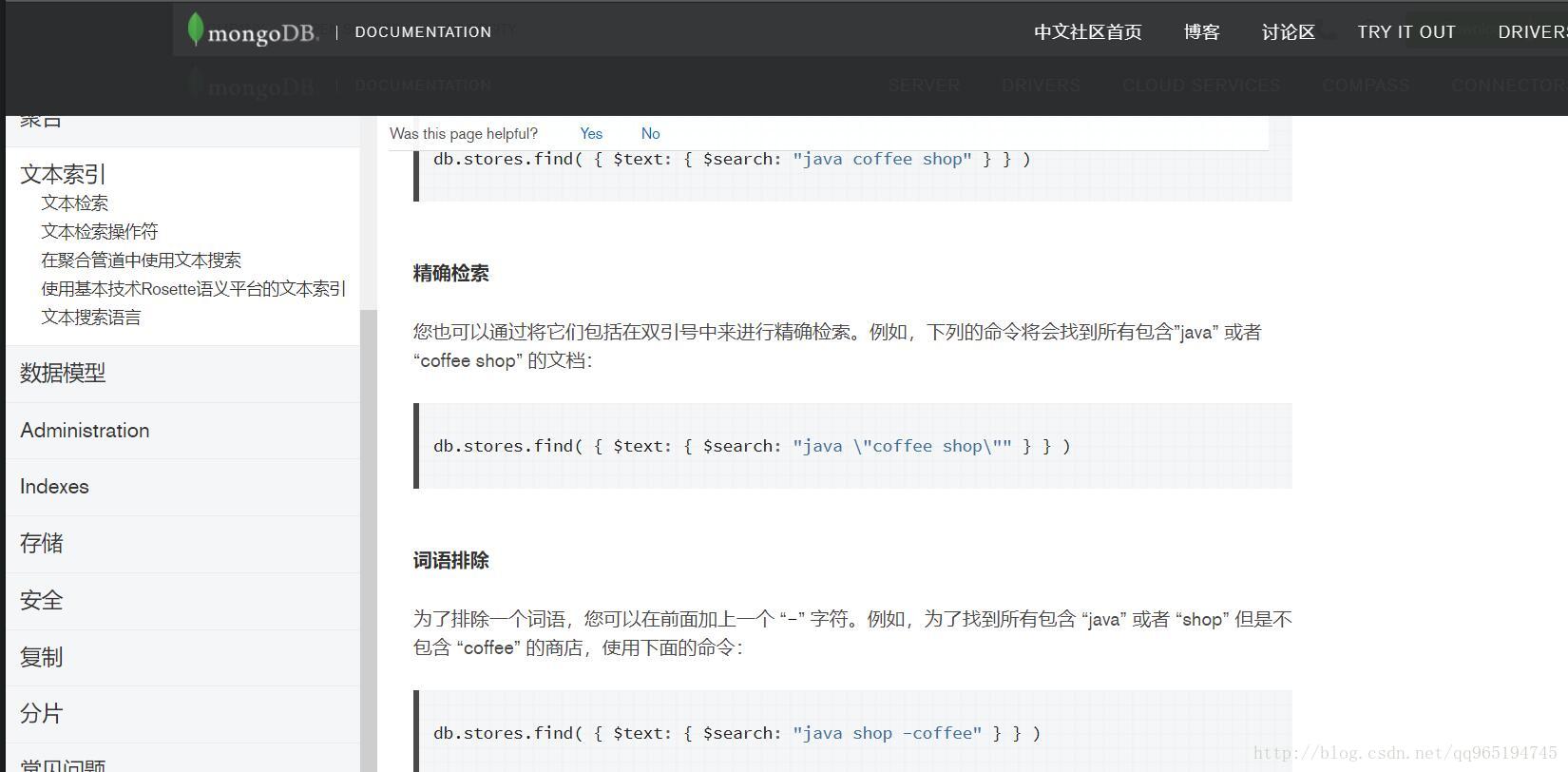The height and width of the screenshot is (772, 1568).
Task: Expand the 安全 sidebar section
Action: tap(182, 601)
